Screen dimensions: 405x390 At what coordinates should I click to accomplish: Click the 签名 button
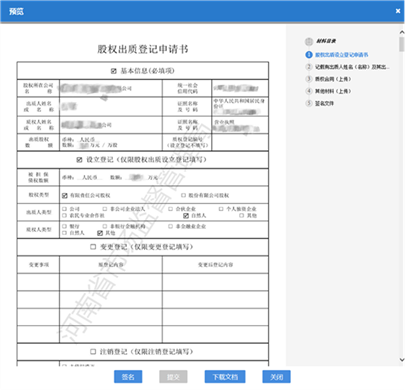tap(128, 377)
